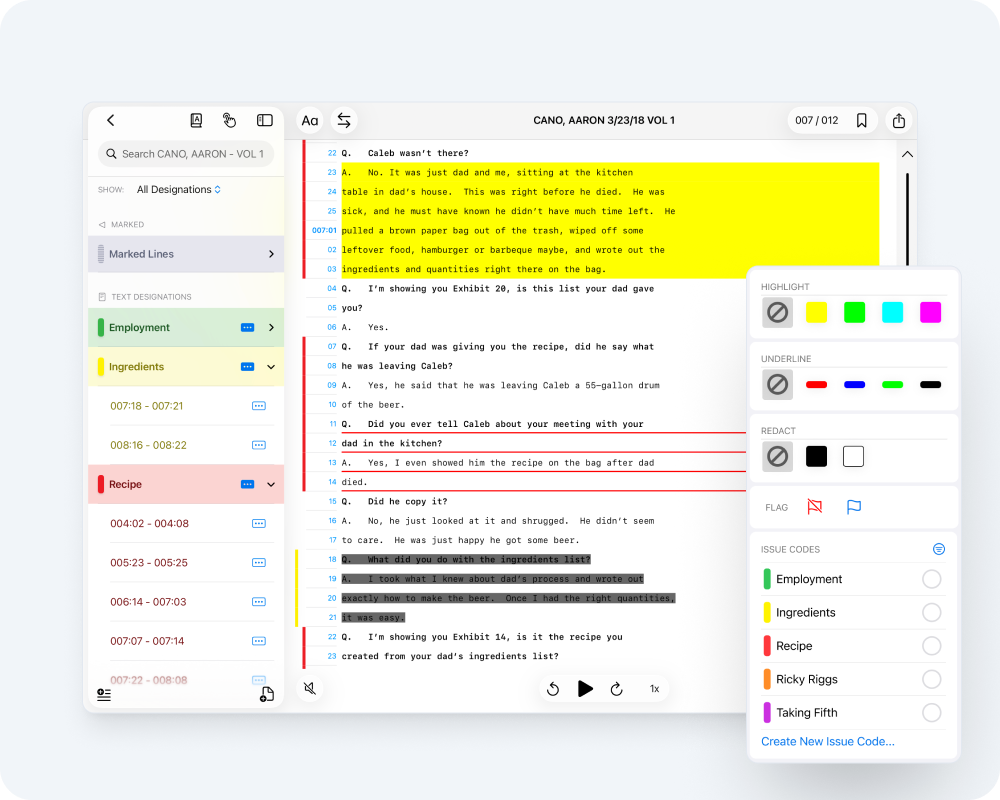This screenshot has height=800, width=1000.
Task: Select designation 007:18 - 007:21
Action: tap(147, 406)
